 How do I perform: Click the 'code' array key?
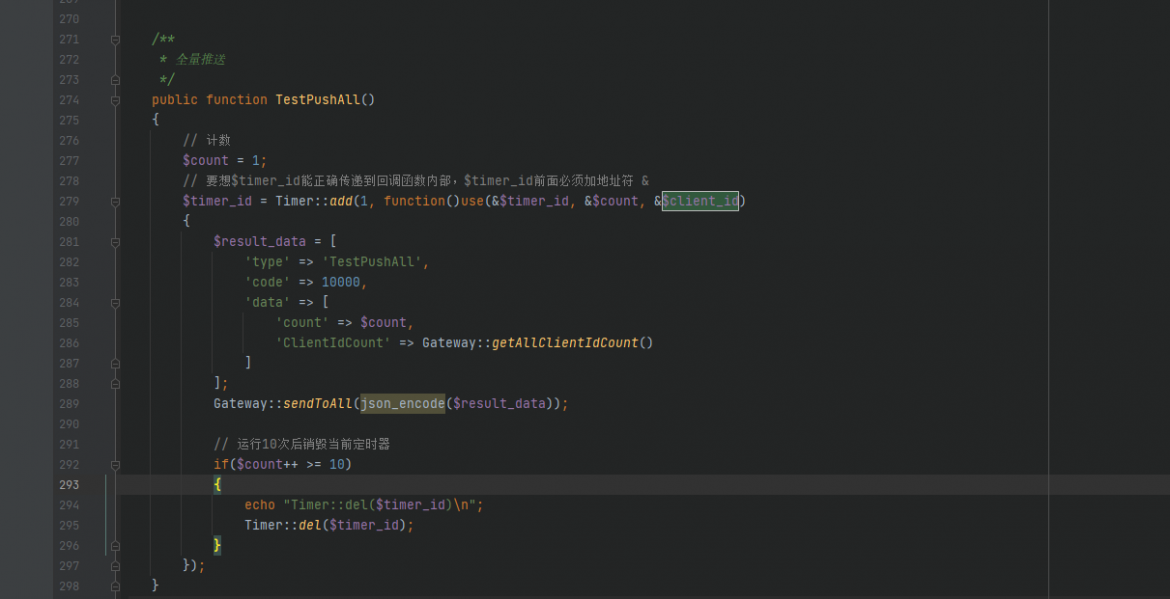pyautogui.click(x=268, y=282)
